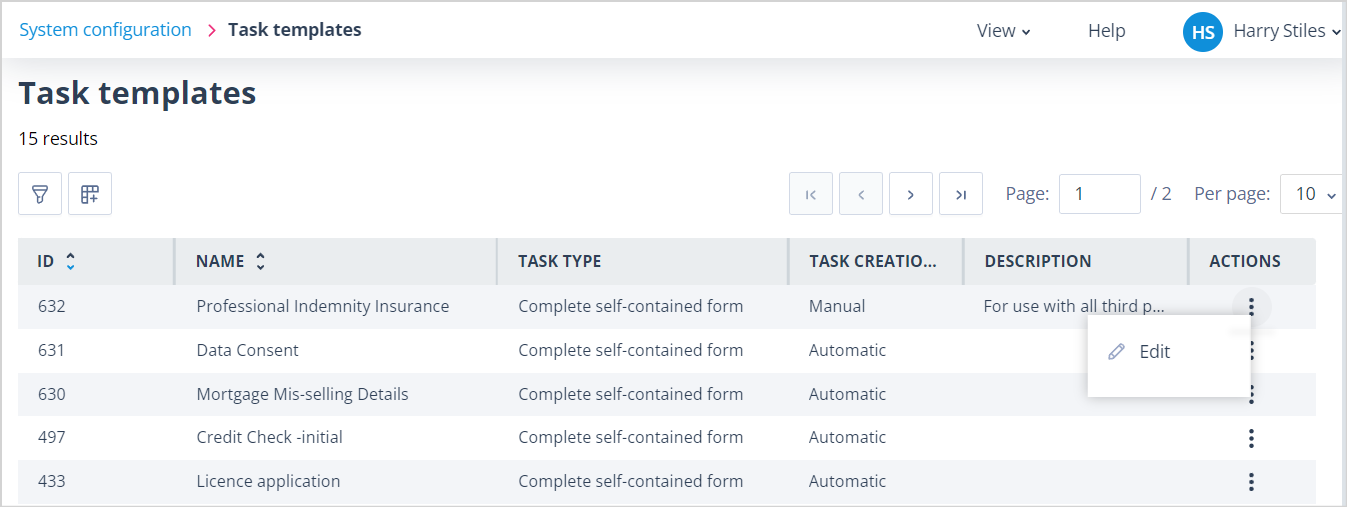Open actions menu for Licence application
The width and height of the screenshot is (1347, 507).
click(1251, 482)
